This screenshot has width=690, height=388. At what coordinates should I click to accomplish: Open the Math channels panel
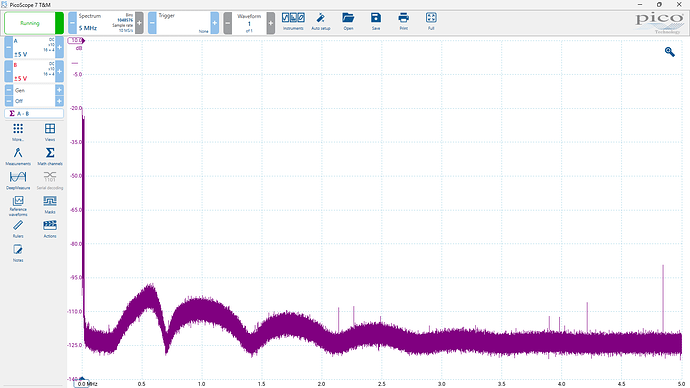tap(50, 156)
